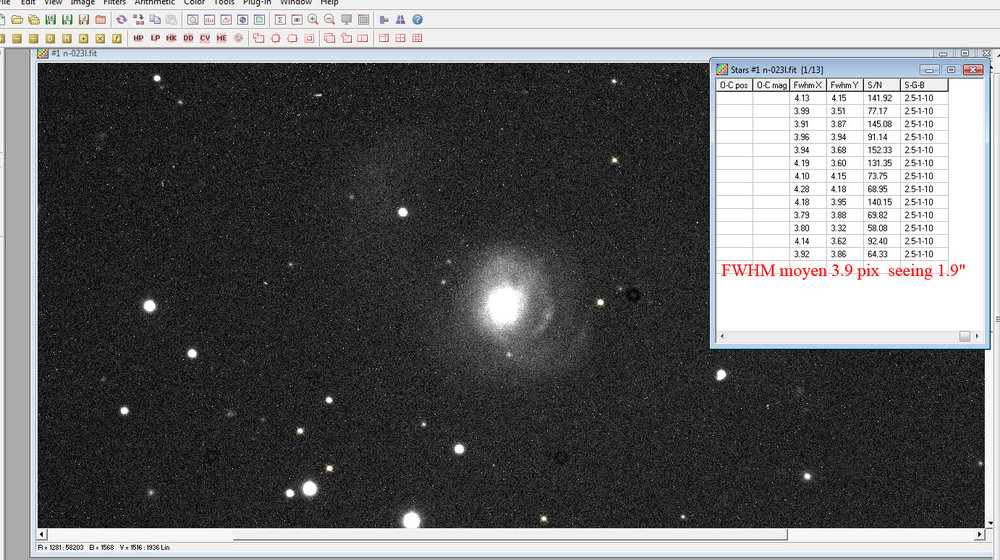Click the image window scrollbar right arrow

tap(980, 534)
